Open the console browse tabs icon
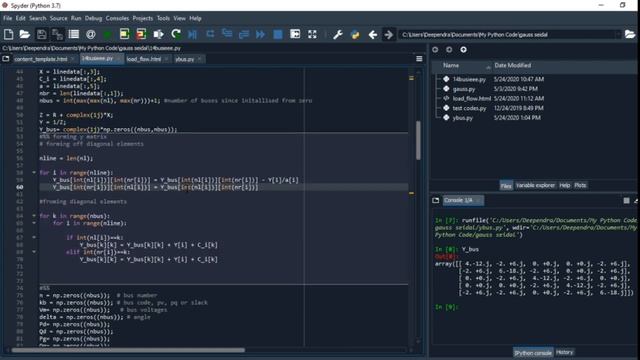 (436, 200)
